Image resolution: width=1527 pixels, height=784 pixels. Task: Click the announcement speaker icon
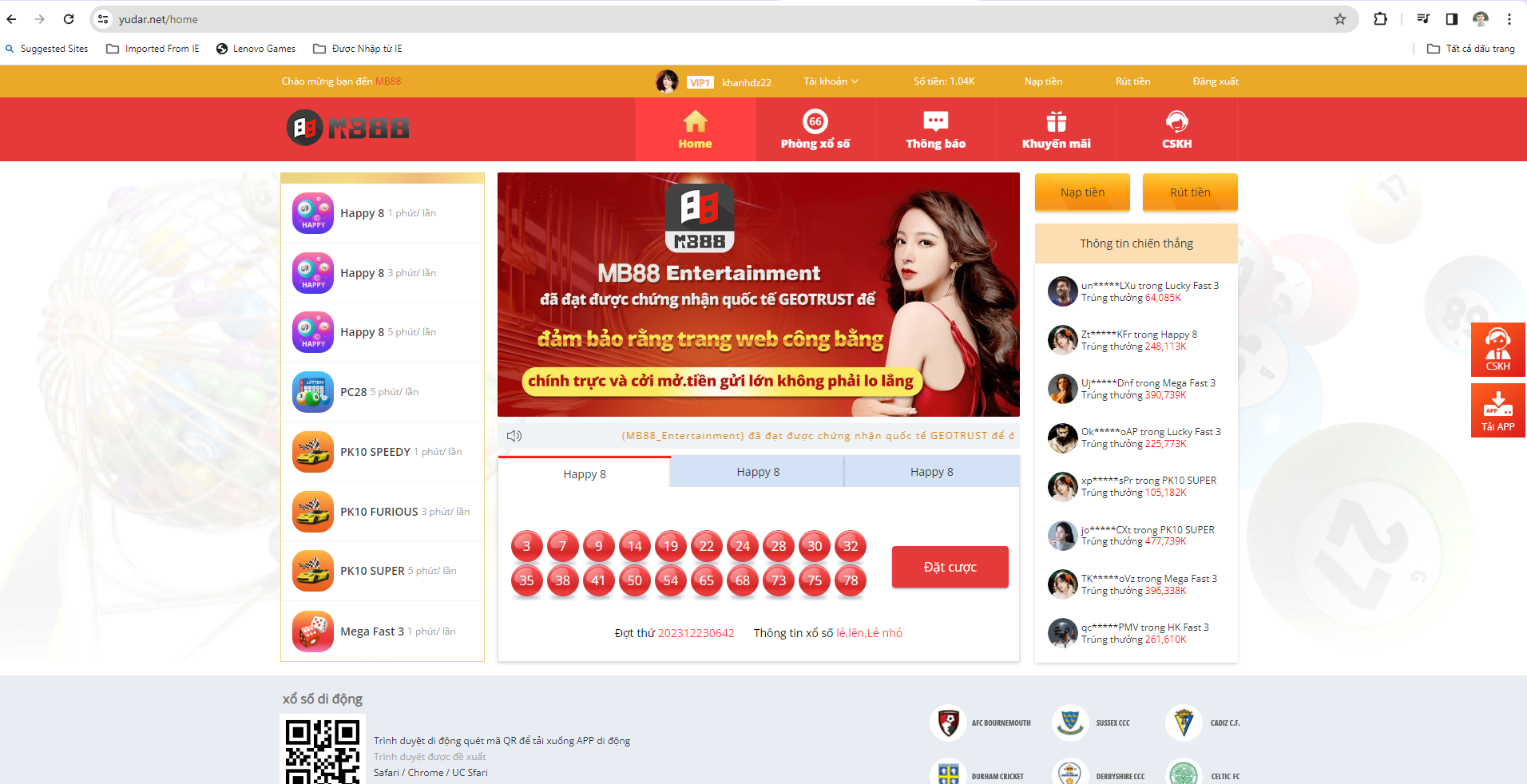tap(514, 436)
